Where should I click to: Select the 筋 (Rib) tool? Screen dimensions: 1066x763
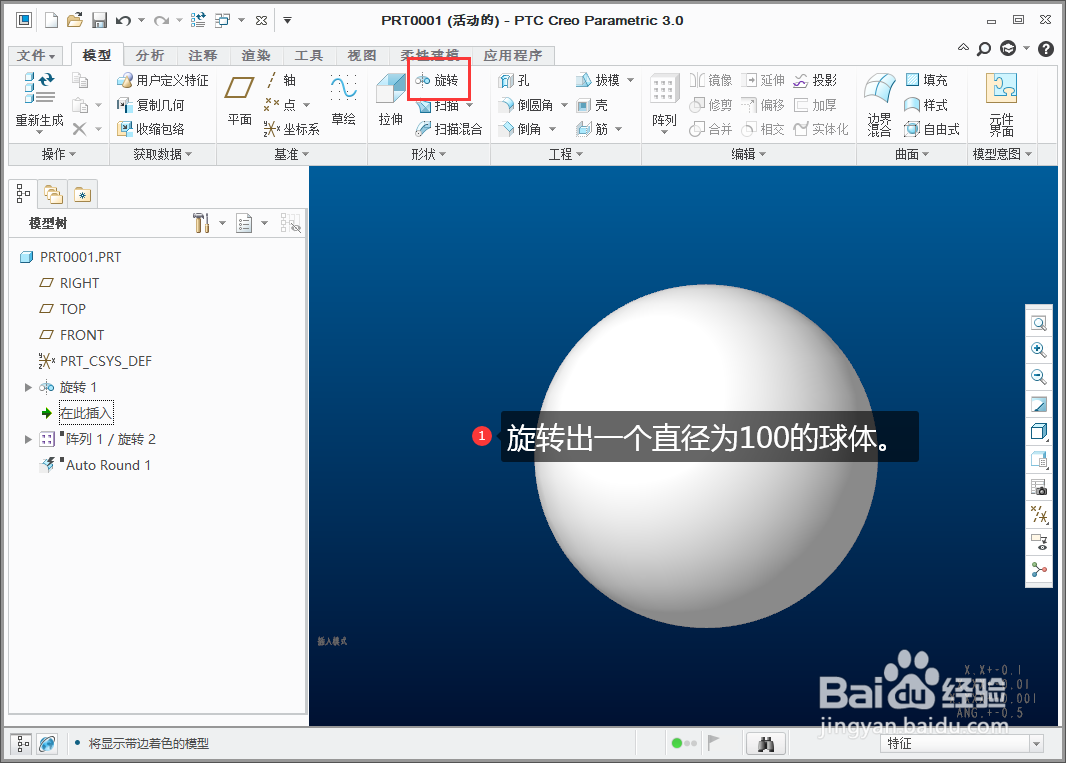(591, 129)
